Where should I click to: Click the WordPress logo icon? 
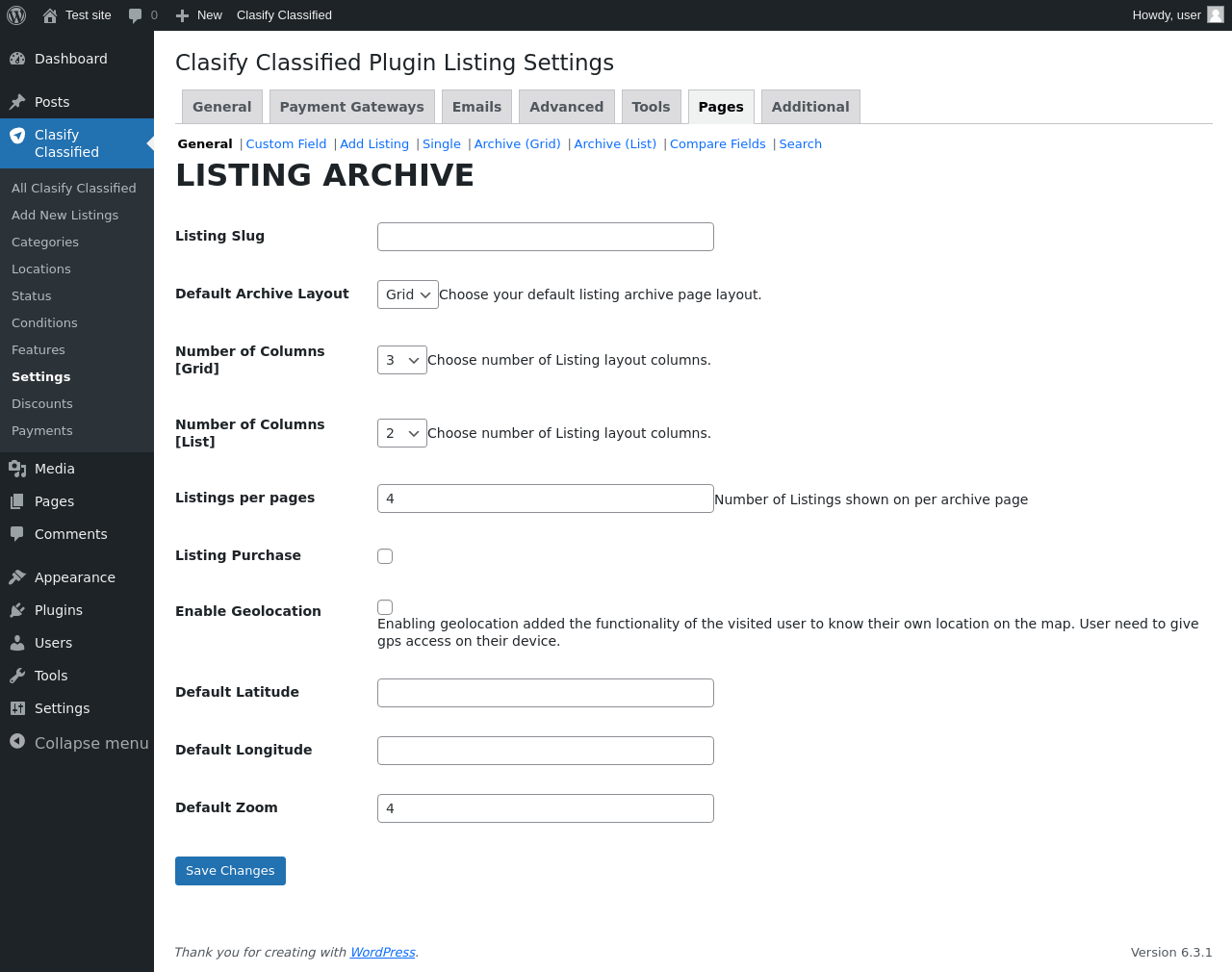pos(16,15)
